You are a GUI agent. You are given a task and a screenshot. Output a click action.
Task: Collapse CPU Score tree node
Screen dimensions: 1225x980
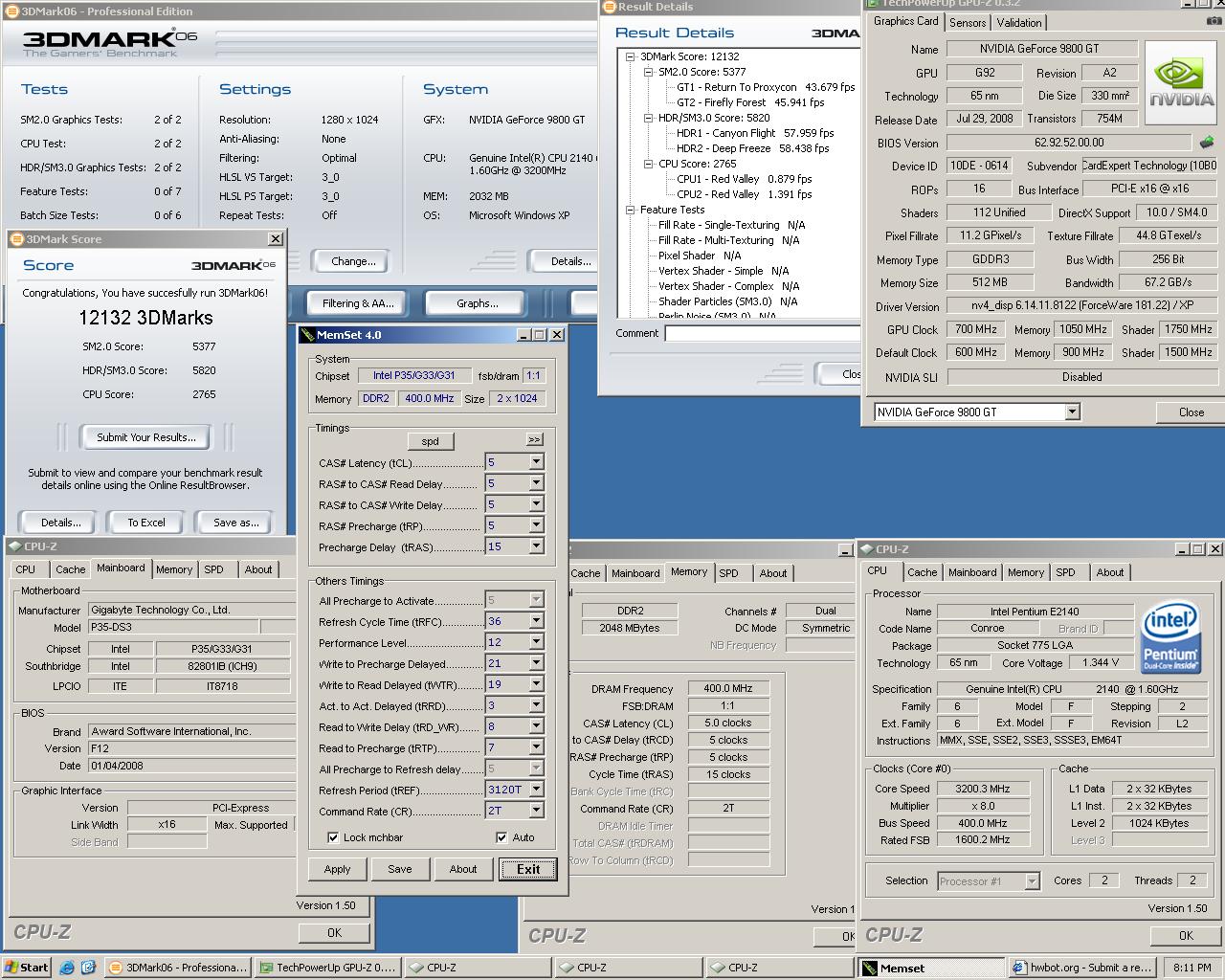pyautogui.click(x=649, y=164)
